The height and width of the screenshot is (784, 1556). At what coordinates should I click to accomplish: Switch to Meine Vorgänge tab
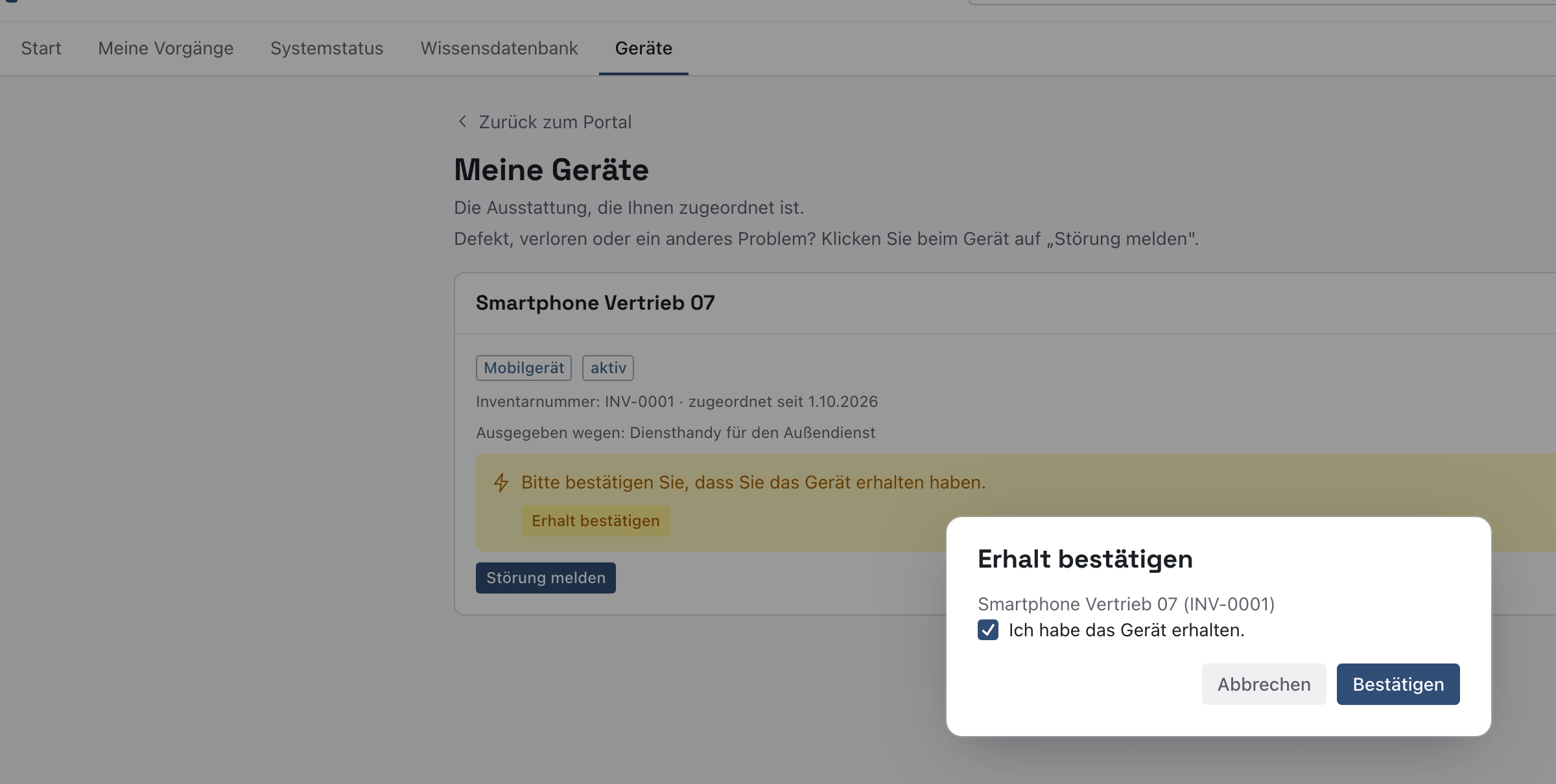(x=166, y=49)
